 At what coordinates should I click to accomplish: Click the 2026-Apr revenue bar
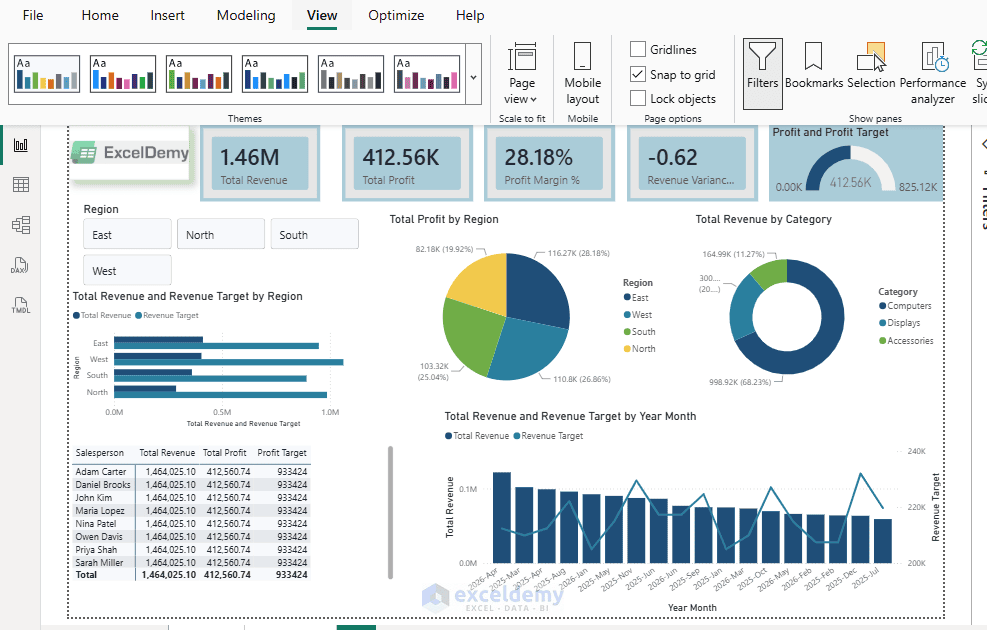pyautogui.click(x=502, y=517)
